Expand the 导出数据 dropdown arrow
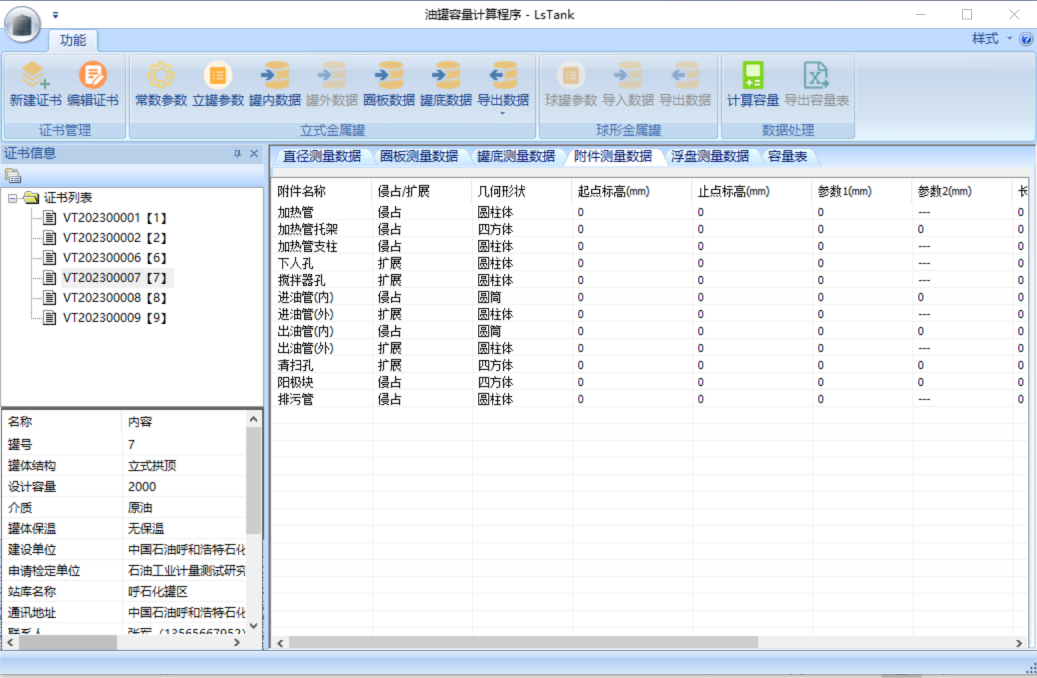 click(x=503, y=114)
